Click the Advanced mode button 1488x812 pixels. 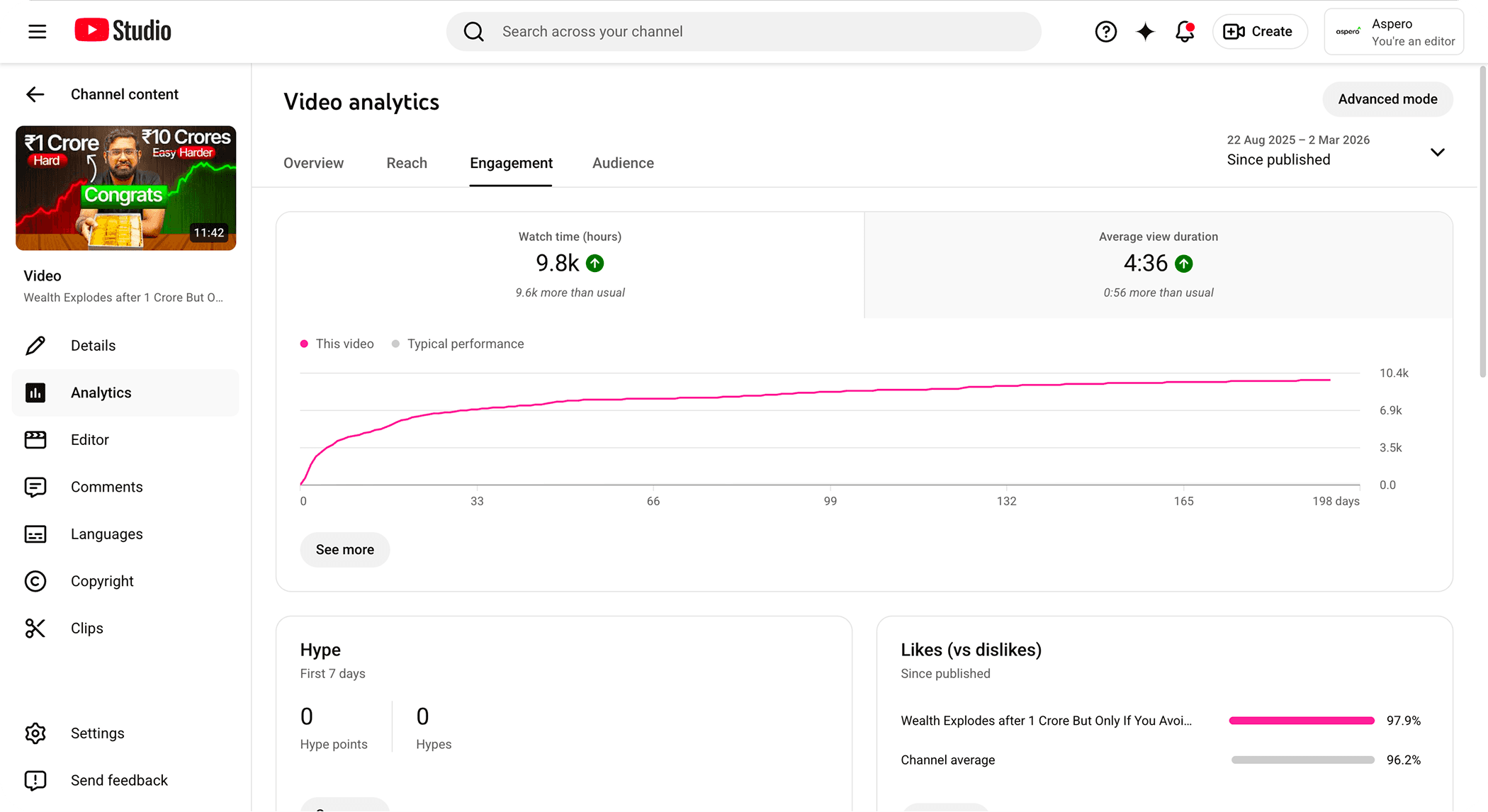click(1387, 99)
